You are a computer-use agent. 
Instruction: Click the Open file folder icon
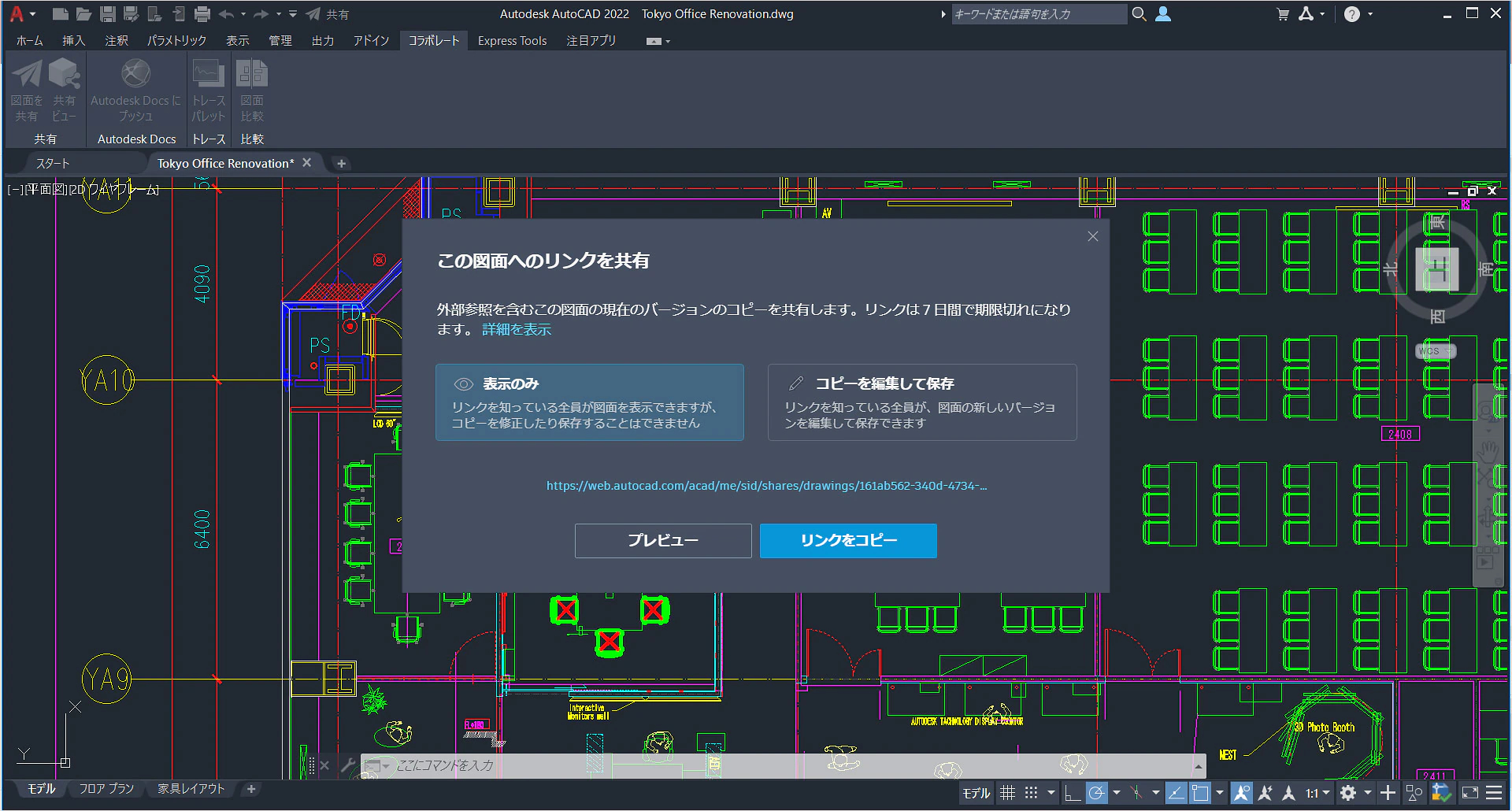click(83, 13)
